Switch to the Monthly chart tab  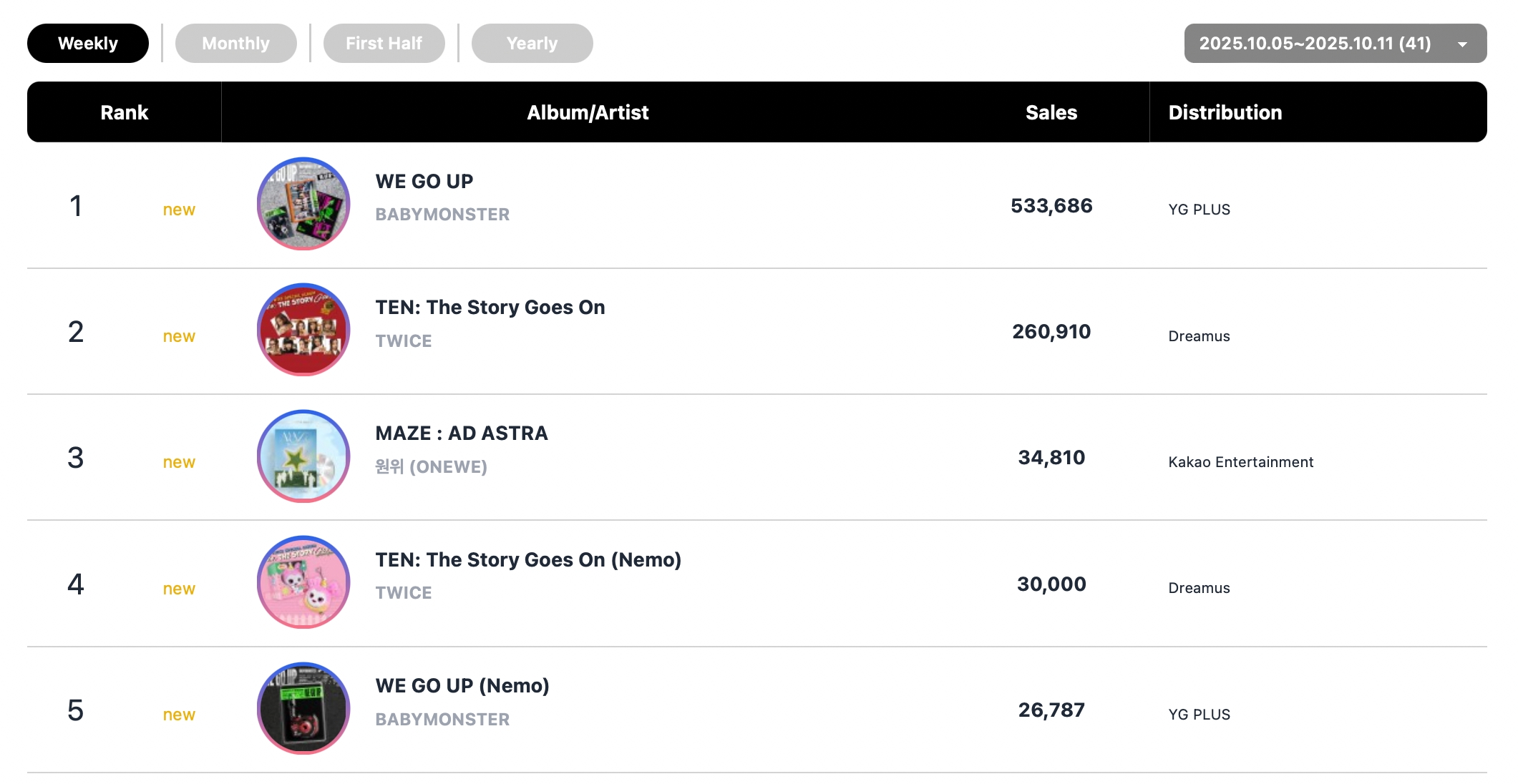tap(235, 44)
